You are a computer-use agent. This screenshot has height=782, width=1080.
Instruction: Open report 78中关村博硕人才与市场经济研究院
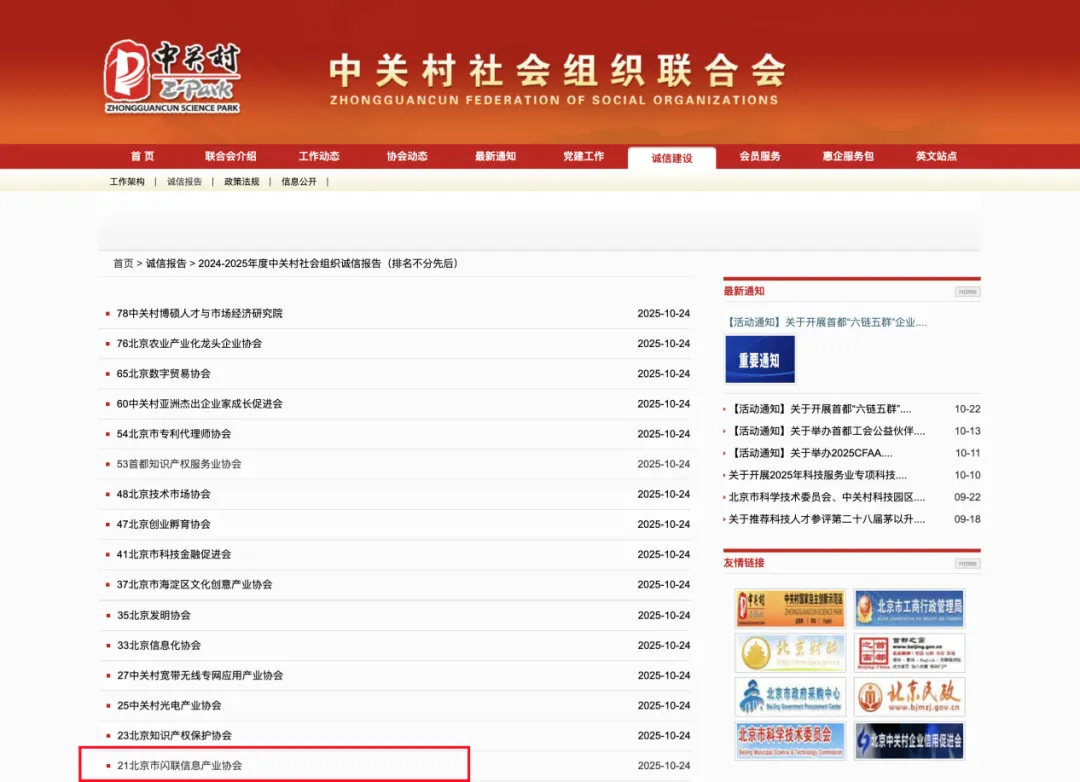(x=199, y=313)
